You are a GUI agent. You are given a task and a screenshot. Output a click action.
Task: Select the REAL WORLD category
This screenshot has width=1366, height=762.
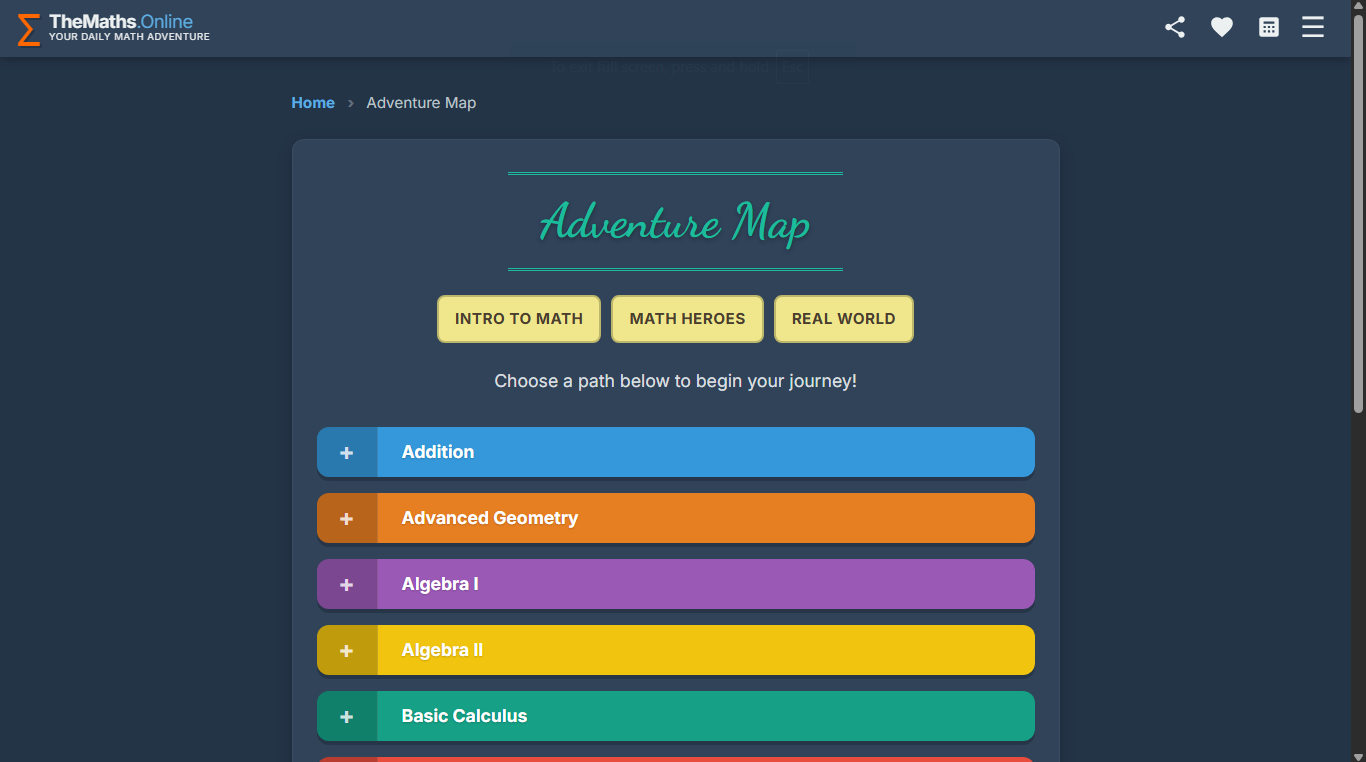(843, 318)
